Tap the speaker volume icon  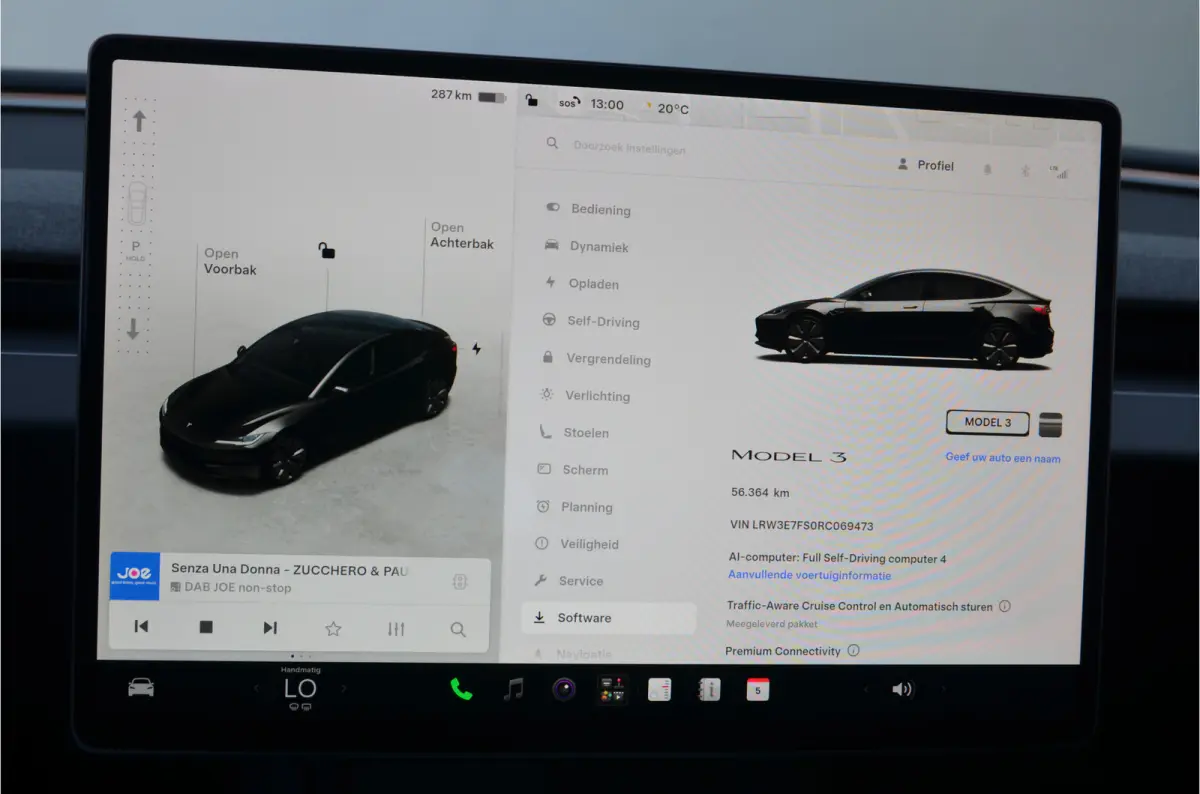(x=903, y=689)
